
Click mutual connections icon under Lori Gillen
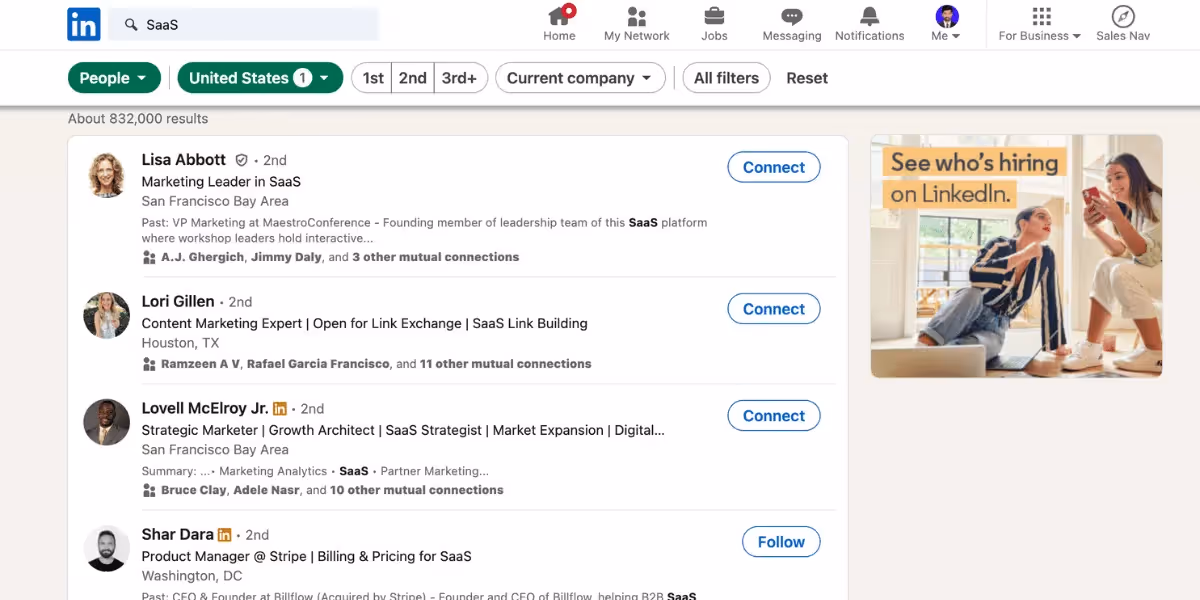149,364
